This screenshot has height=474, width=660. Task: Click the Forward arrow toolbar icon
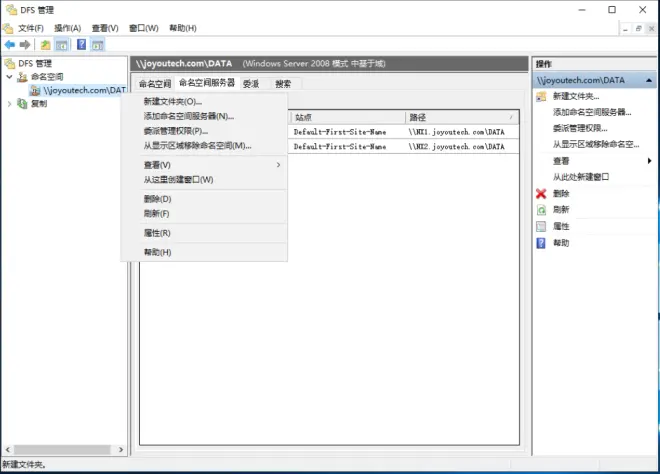(x=25, y=44)
